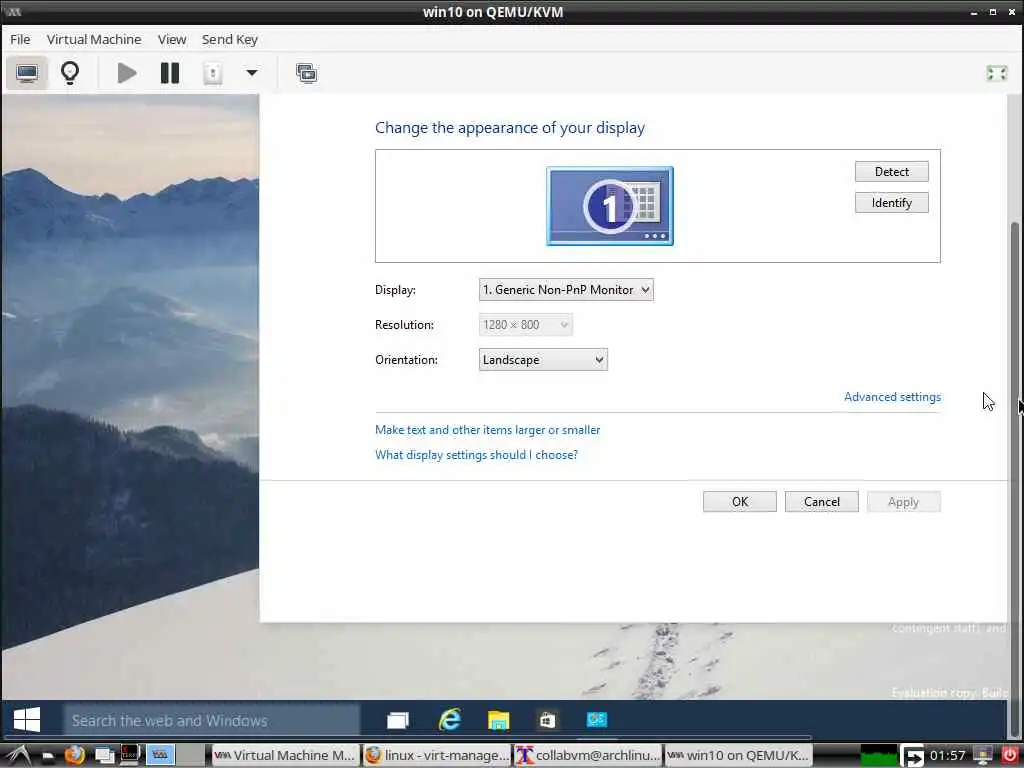Click the host network monitor tray icon

(x=983, y=756)
